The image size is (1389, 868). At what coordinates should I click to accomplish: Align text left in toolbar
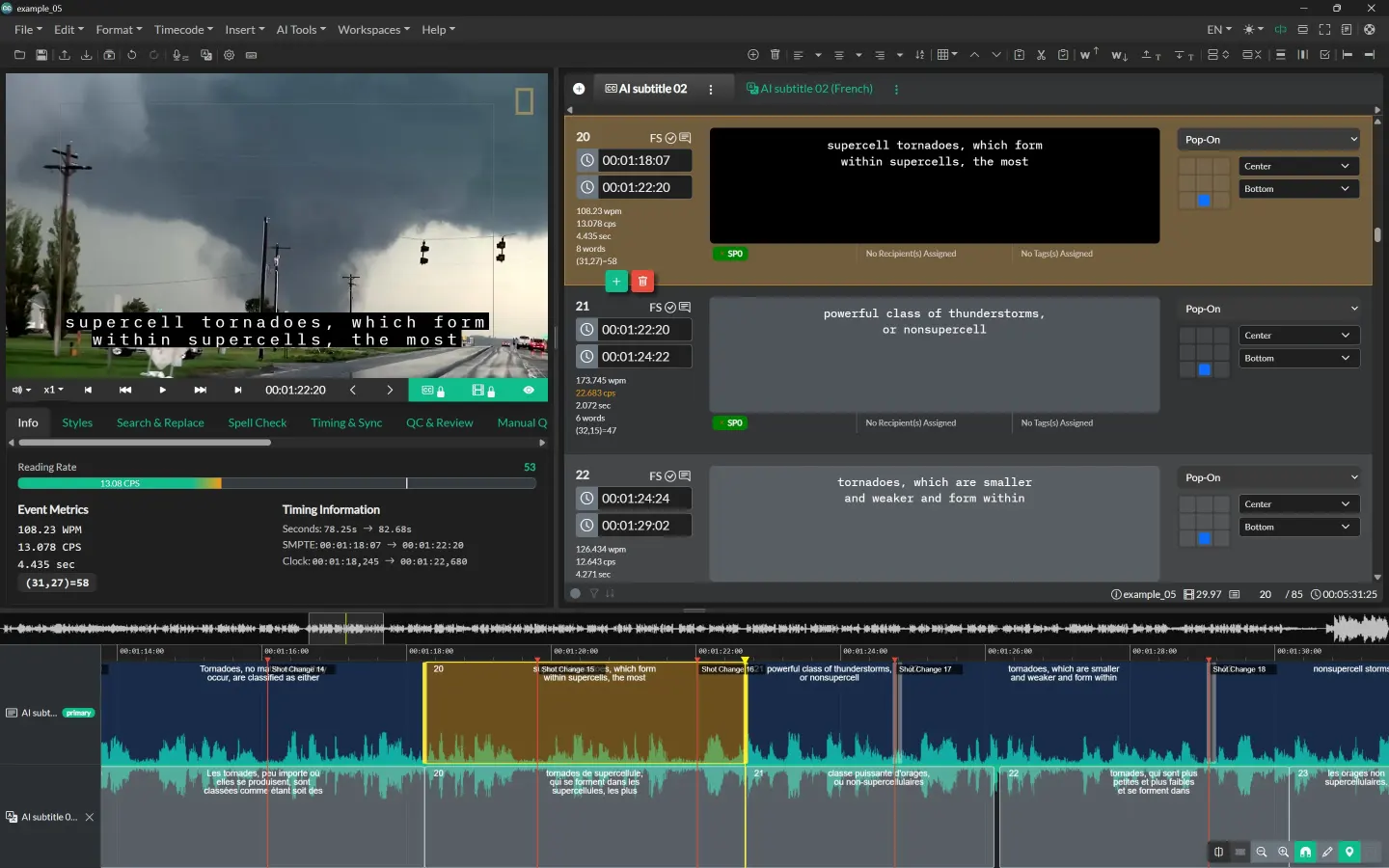799,55
